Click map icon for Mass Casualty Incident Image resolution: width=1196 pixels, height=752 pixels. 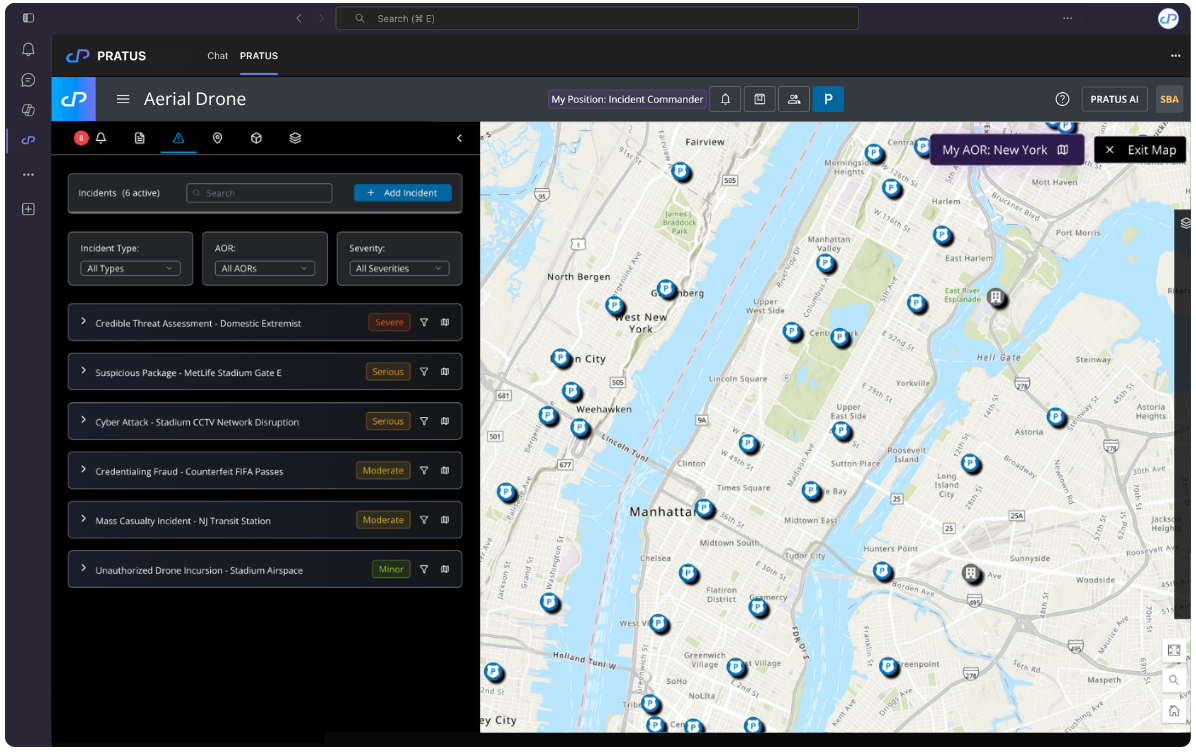pos(445,520)
